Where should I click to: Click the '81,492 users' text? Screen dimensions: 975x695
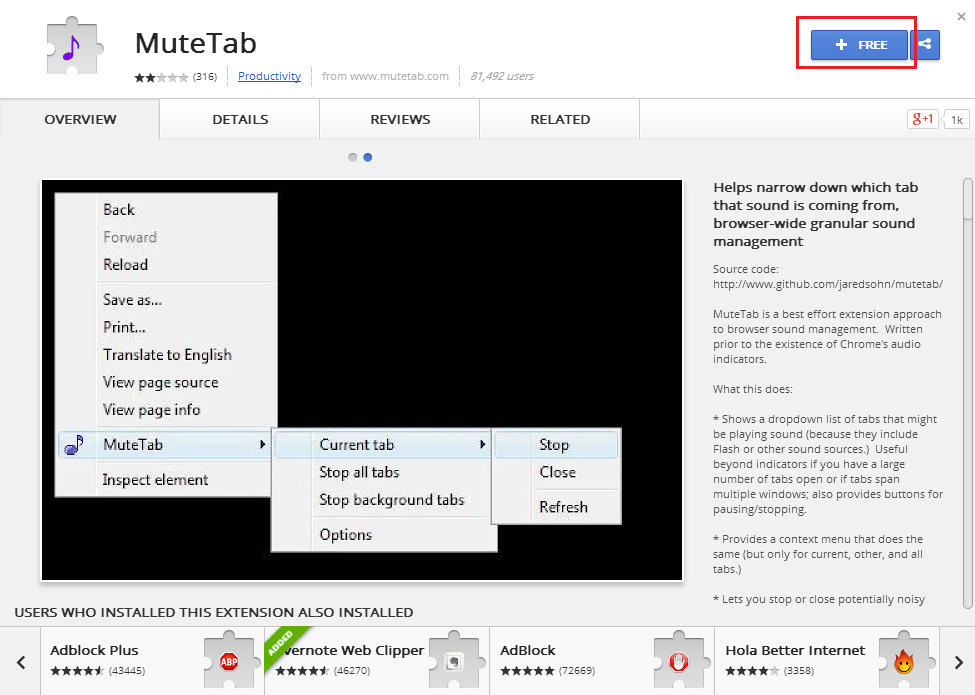(x=502, y=76)
